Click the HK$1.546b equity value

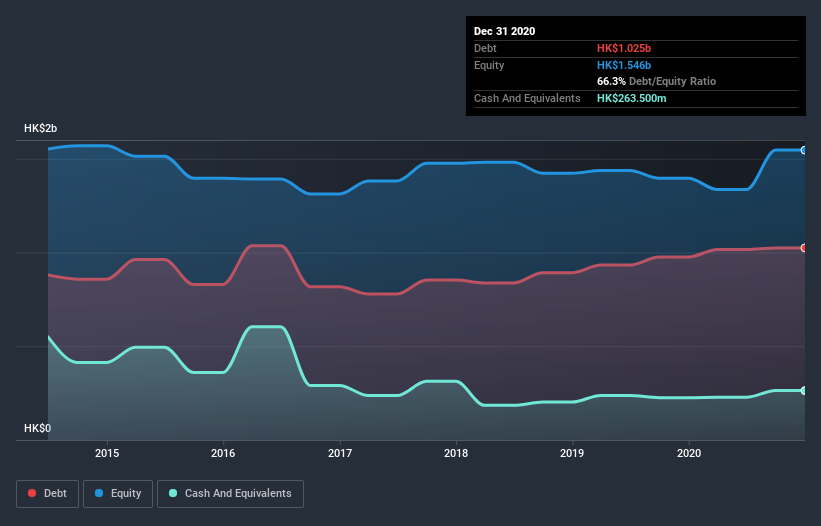[624, 65]
